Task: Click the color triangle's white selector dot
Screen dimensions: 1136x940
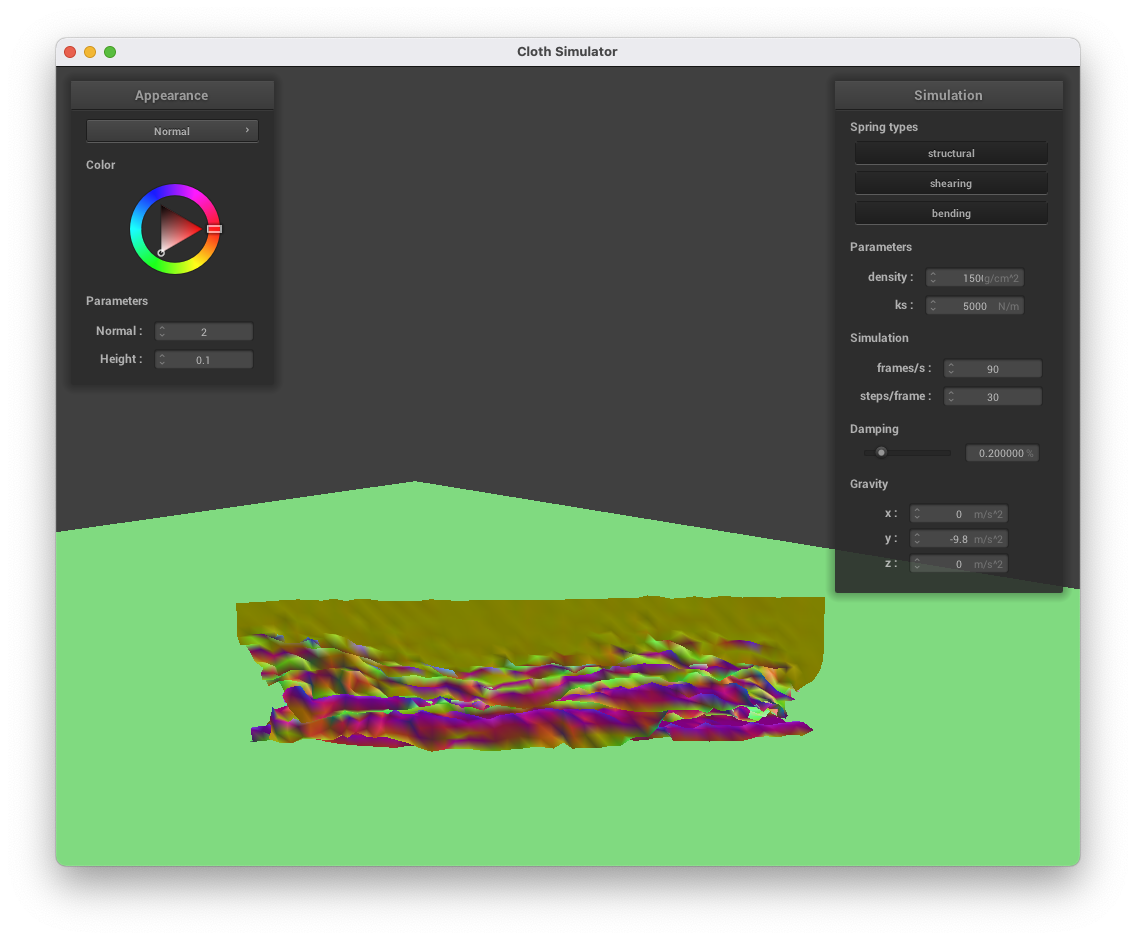Action: pyautogui.click(x=161, y=253)
